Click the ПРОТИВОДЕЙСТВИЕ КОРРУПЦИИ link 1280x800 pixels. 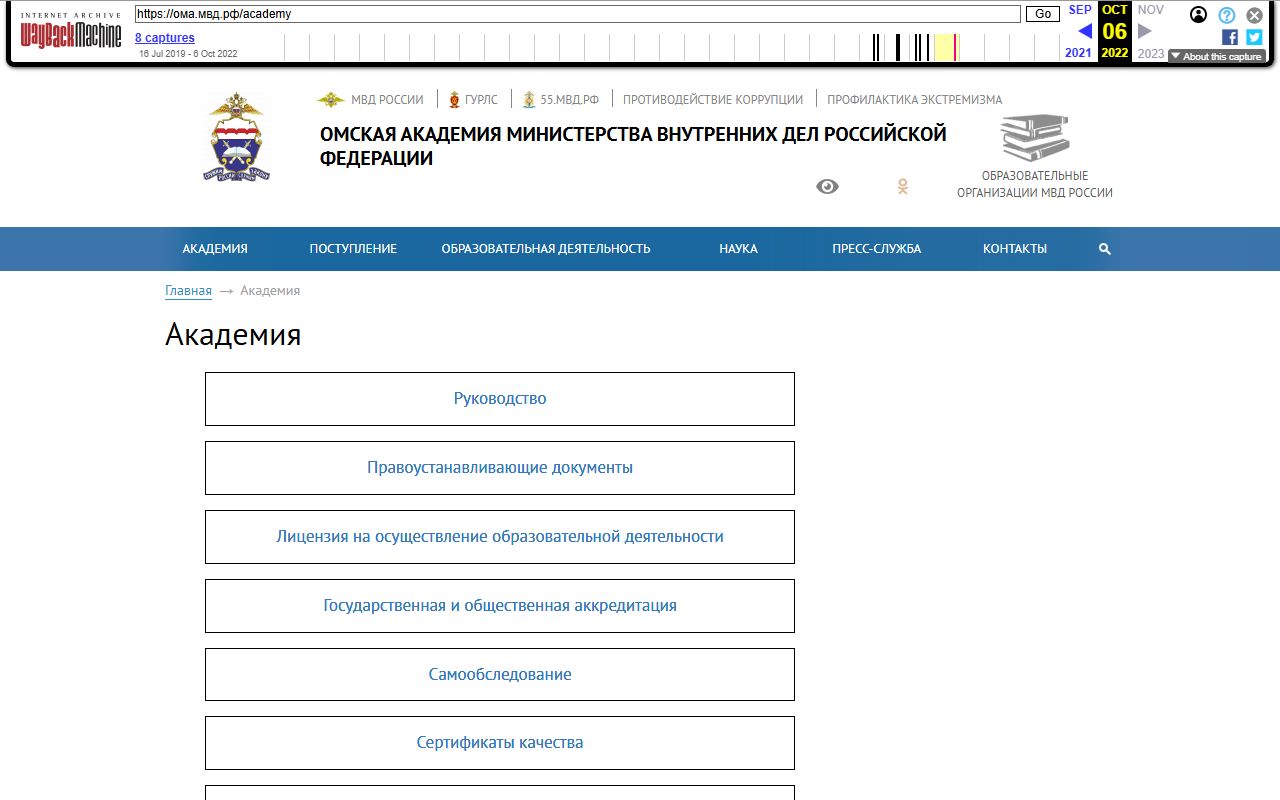(x=713, y=99)
